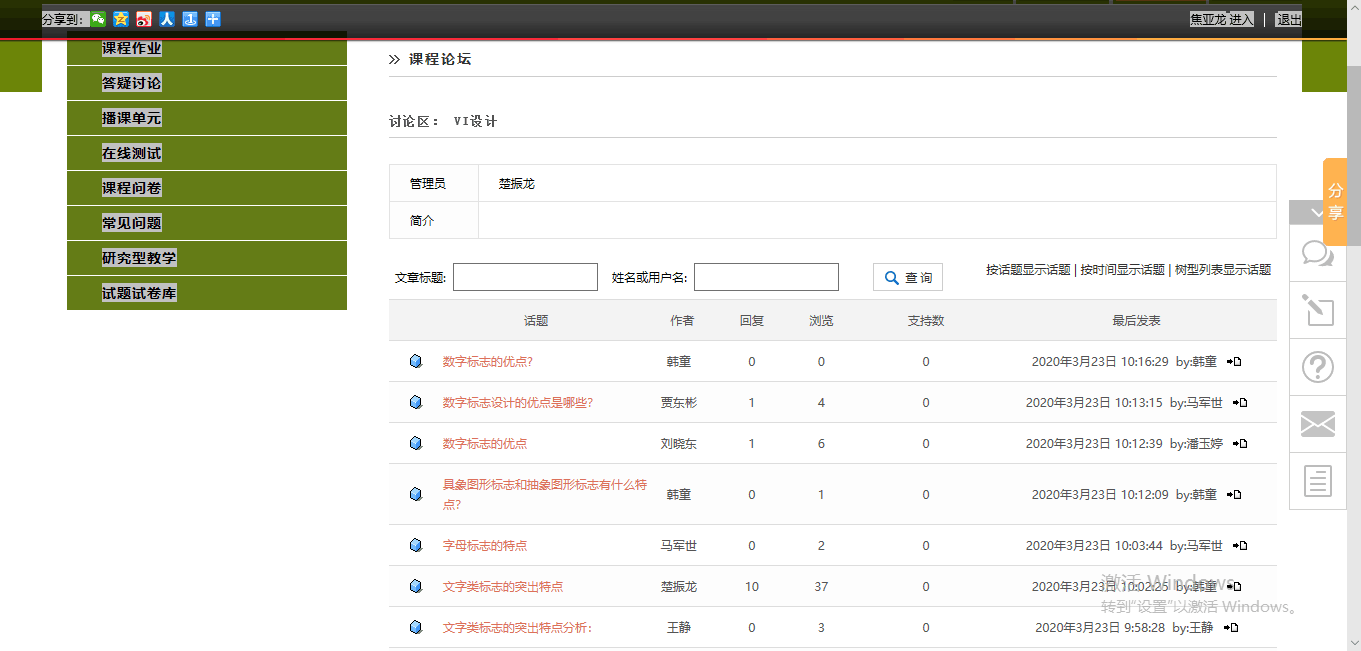
Task: Share page to WeChat
Action: tap(98, 19)
